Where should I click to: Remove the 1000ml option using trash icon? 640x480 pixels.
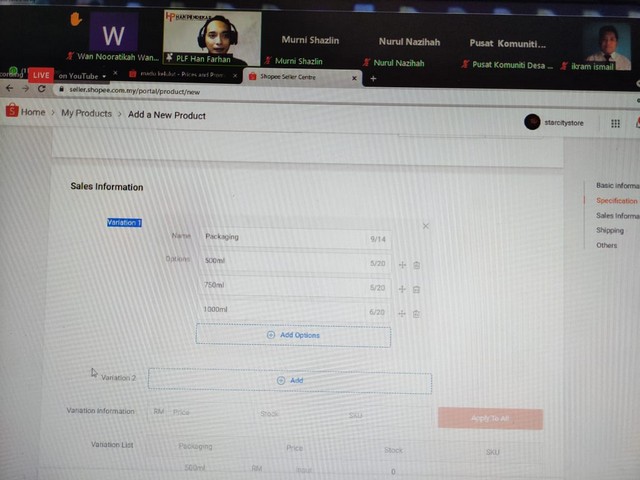(x=416, y=313)
